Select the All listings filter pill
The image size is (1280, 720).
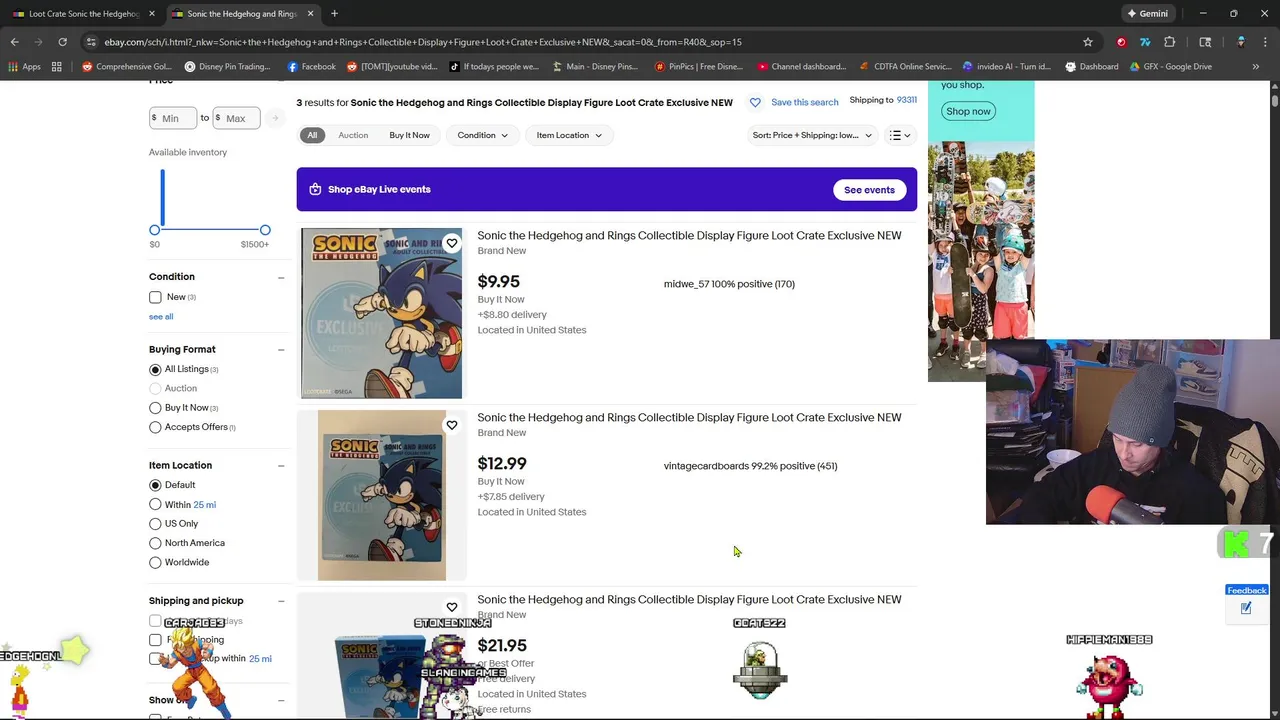pos(312,135)
